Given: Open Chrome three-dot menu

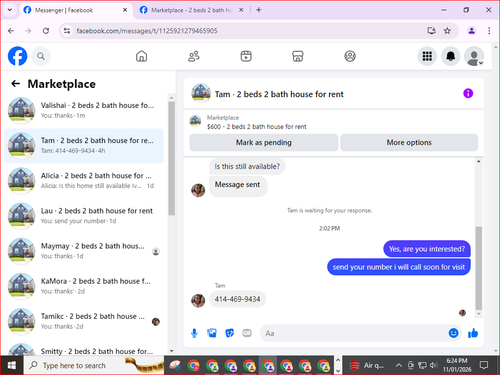Looking at the screenshot, I should (x=489, y=31).
